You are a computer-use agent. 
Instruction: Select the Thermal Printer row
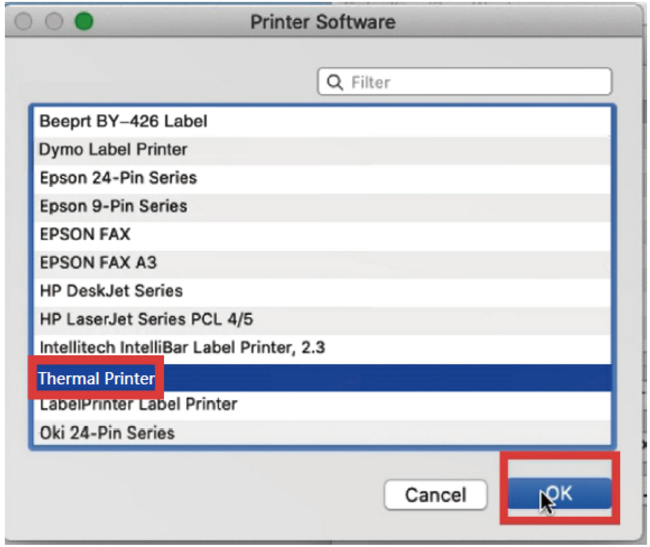[322, 378]
